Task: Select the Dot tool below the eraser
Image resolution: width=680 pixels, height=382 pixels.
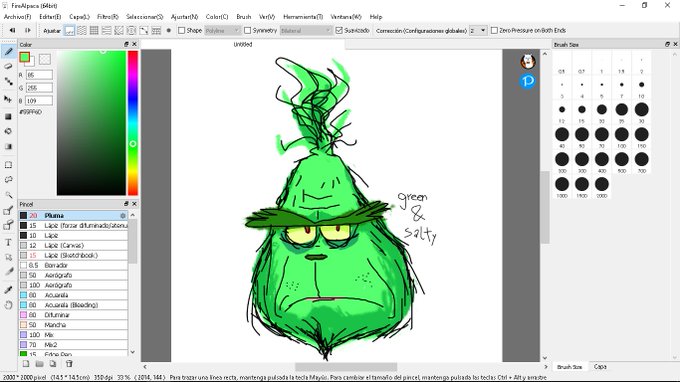Action: click(x=8, y=81)
